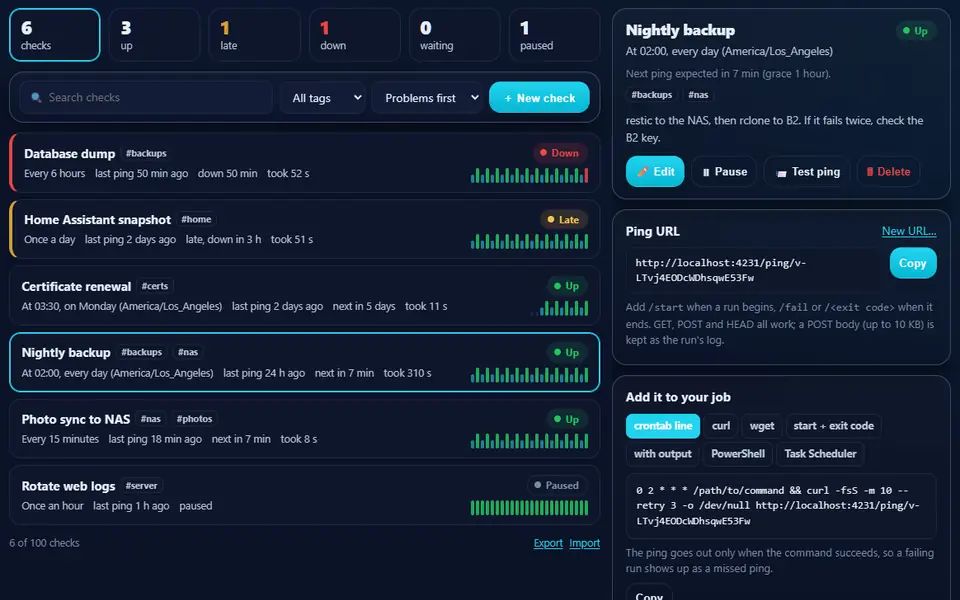
Task: Select the start + exit code tab
Action: coord(833,426)
